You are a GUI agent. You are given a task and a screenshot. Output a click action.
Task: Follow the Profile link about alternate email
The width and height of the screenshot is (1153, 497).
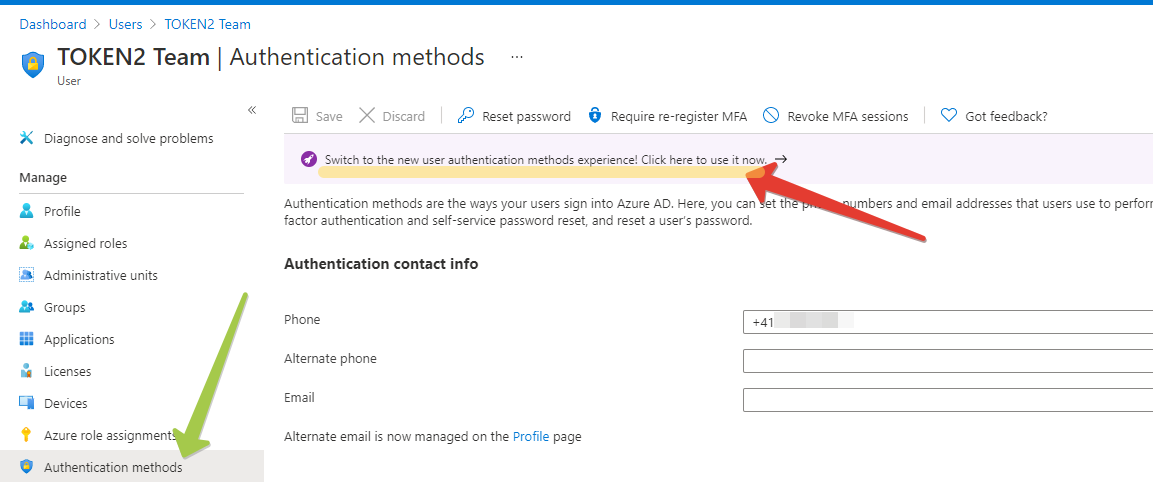coord(531,436)
